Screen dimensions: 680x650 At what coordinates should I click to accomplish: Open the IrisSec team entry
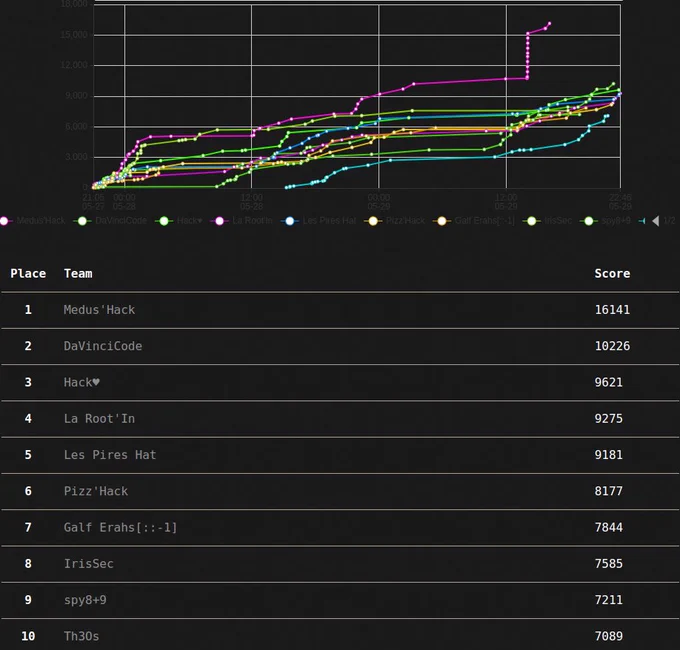click(88, 564)
